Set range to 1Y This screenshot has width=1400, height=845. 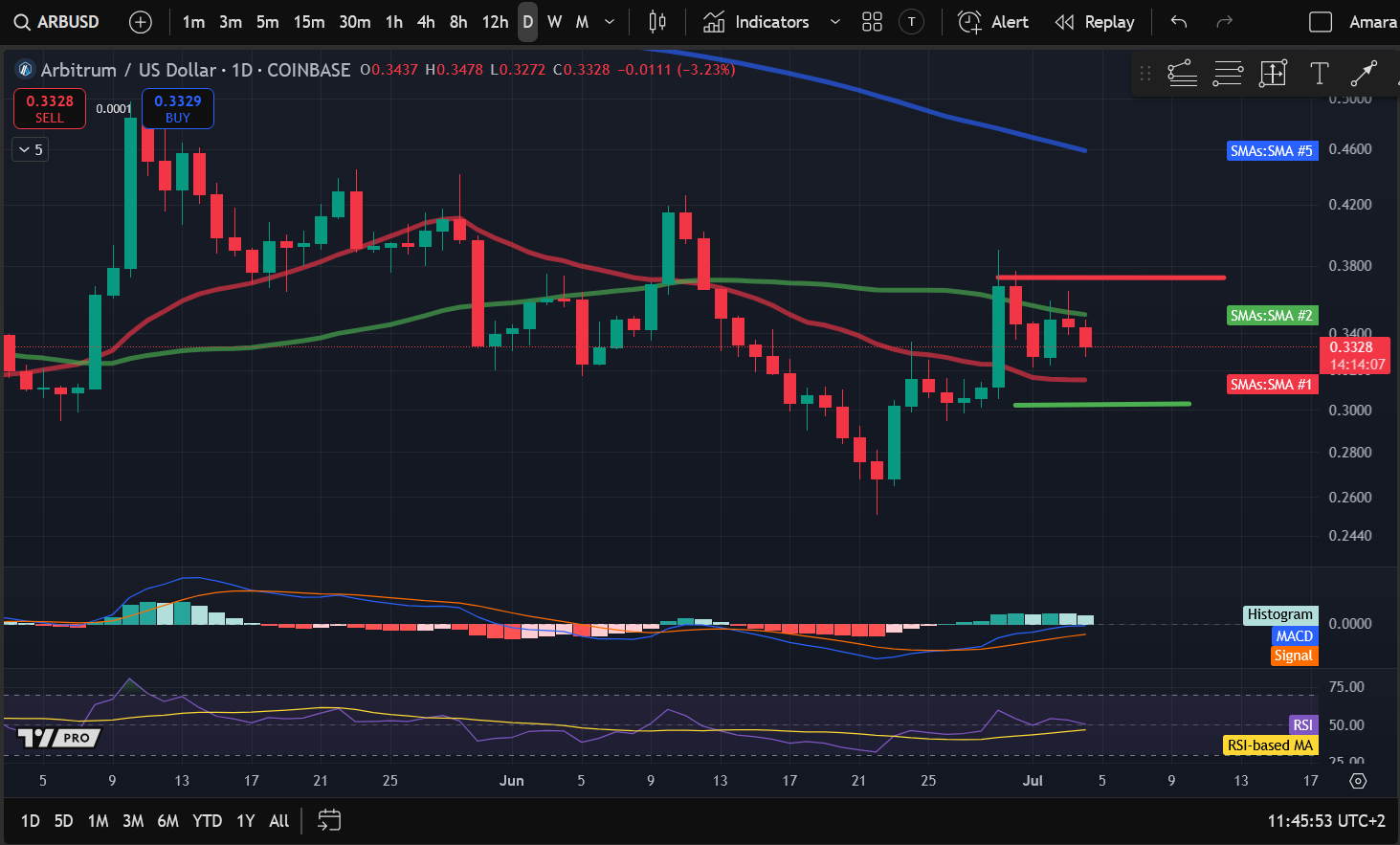[246, 821]
